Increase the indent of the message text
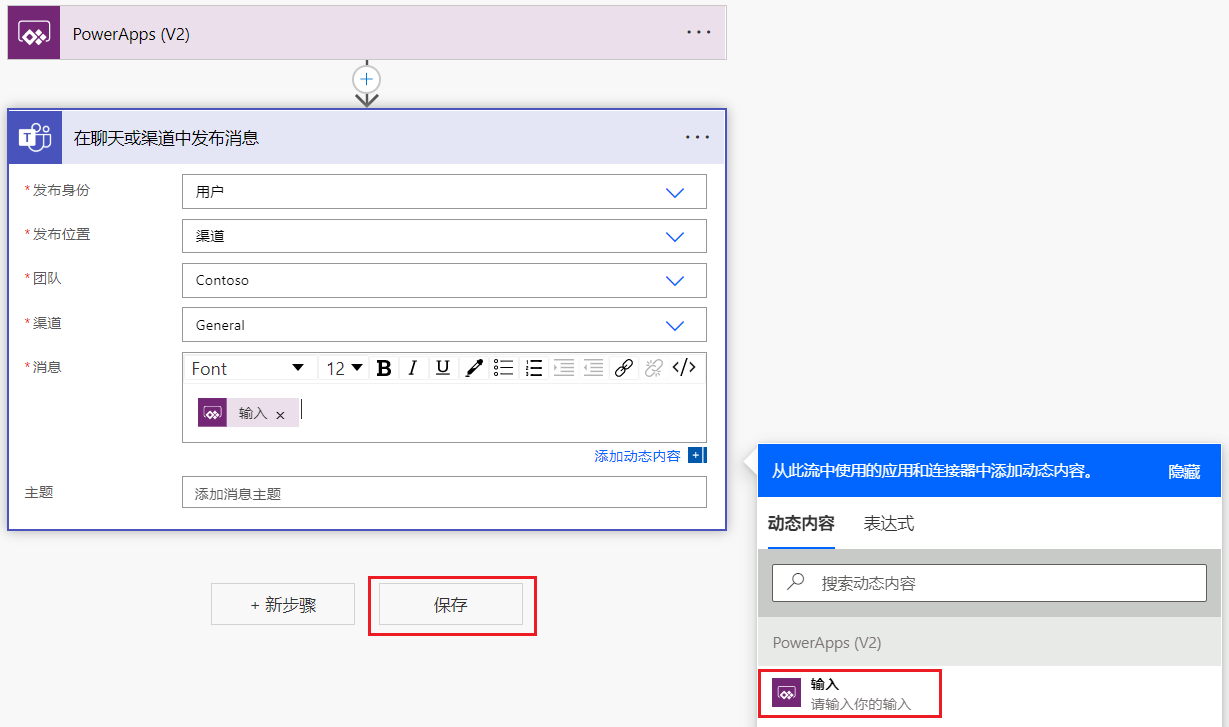Screen dimensions: 1229x727 pyautogui.click(x=564, y=368)
